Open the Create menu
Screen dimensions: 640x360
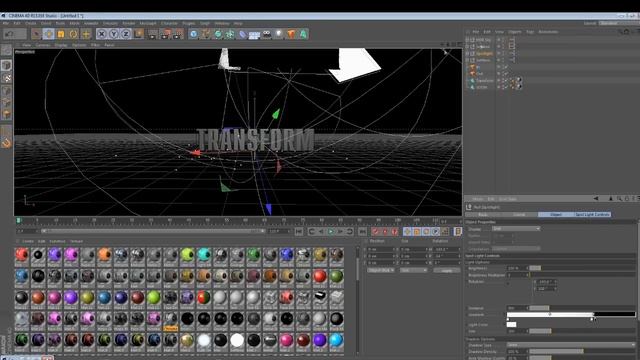pyautogui.click(x=31, y=23)
